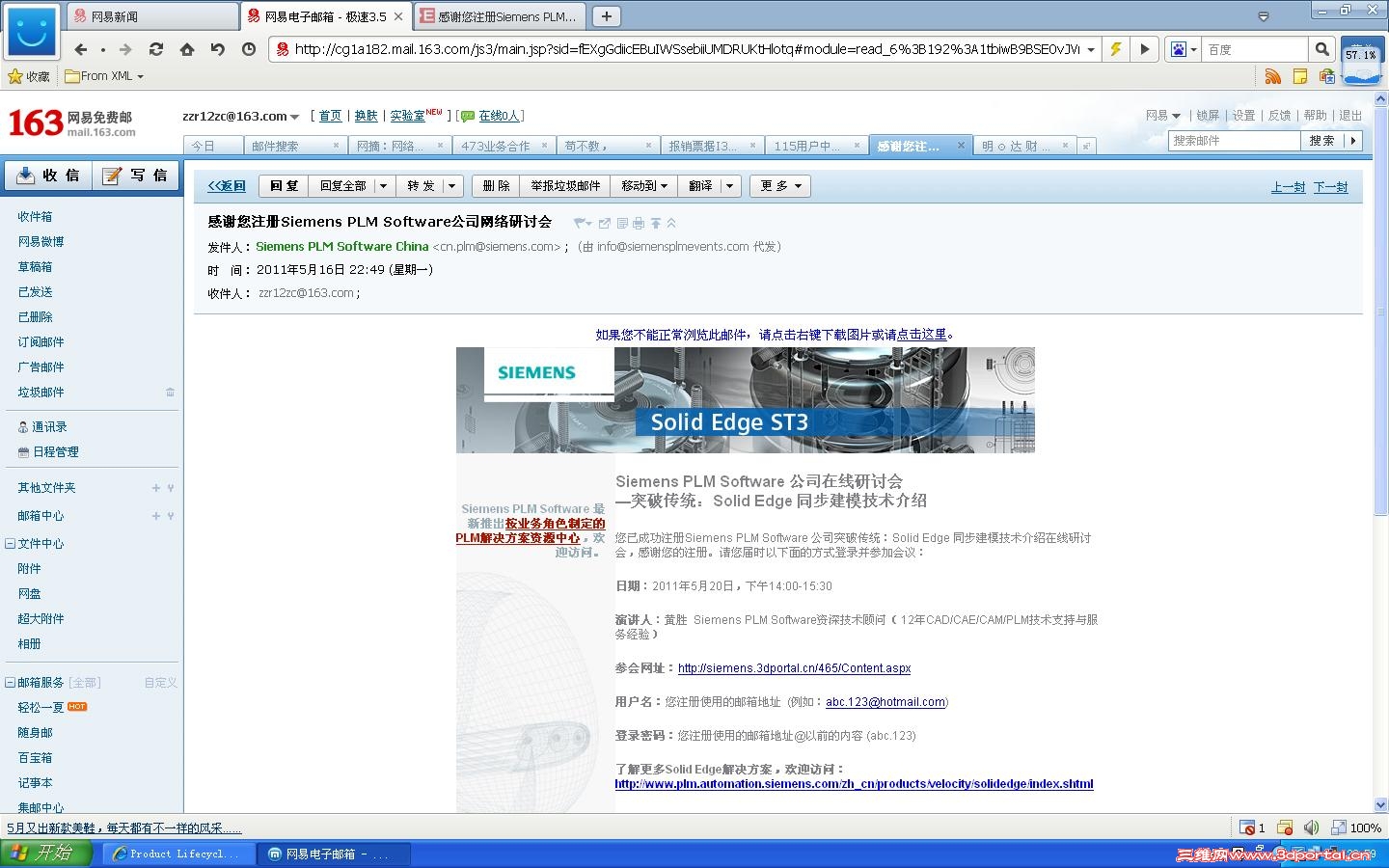Image resolution: width=1389 pixels, height=868 pixels.
Task: Expand the 网易 top-right dropdown
Action: pyautogui.click(x=1163, y=116)
